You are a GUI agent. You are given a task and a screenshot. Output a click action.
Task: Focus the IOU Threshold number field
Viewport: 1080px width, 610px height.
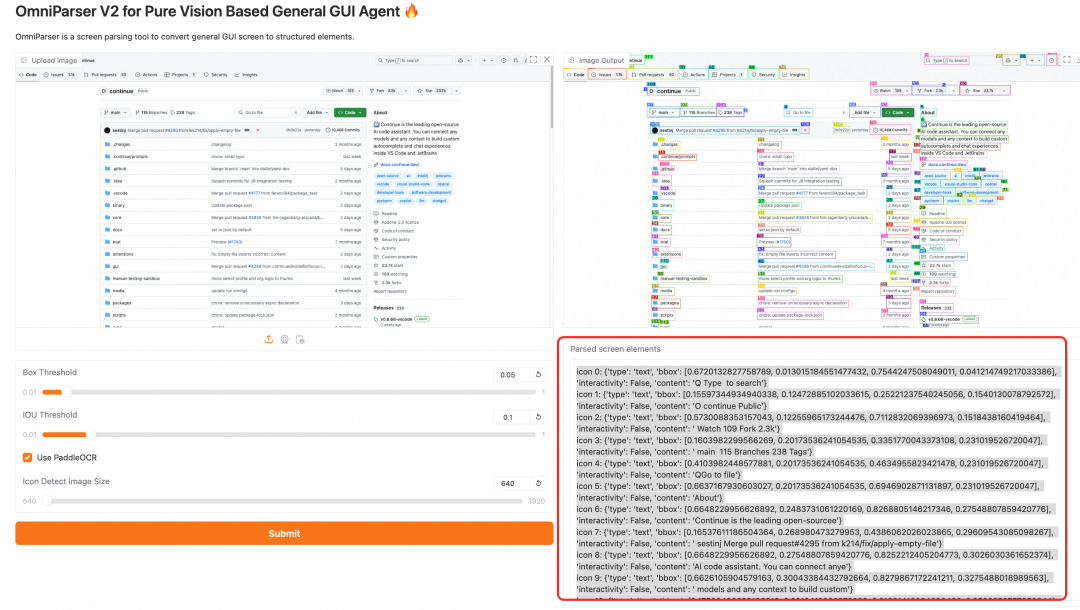(x=511, y=417)
